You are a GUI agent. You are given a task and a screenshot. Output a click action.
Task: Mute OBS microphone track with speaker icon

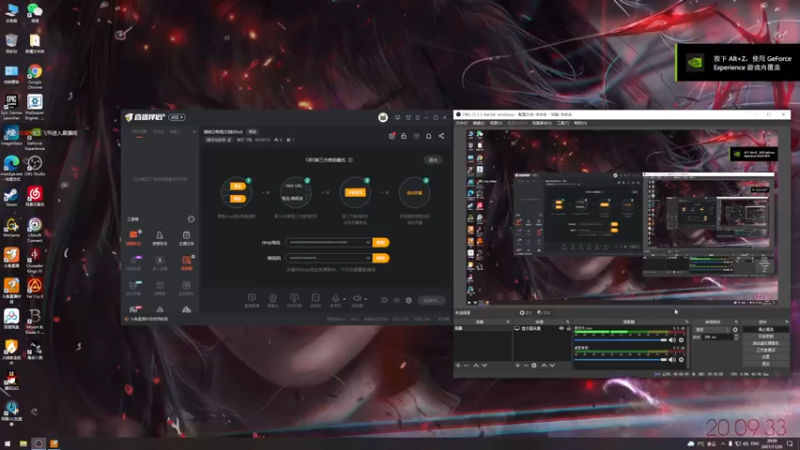click(672, 340)
